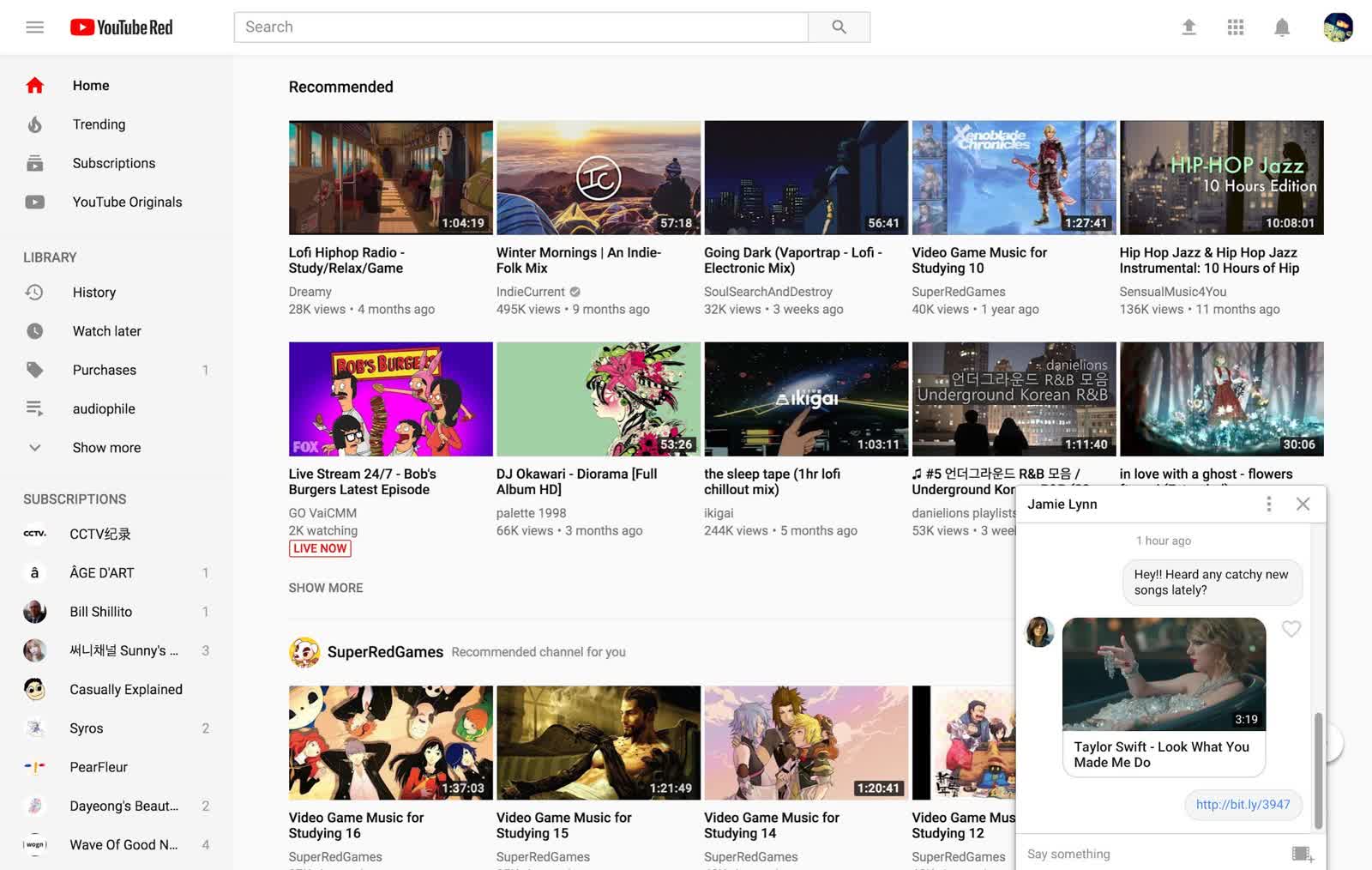Image resolution: width=1372 pixels, height=870 pixels.
Task: Click the History clock icon
Action: tap(34, 293)
